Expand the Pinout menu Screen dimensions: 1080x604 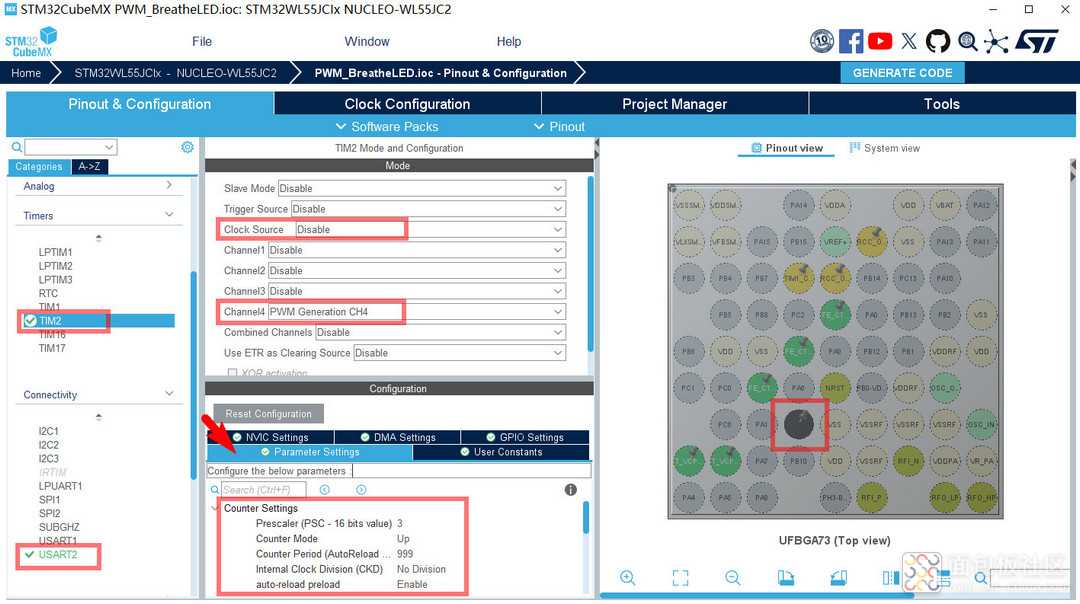point(559,127)
